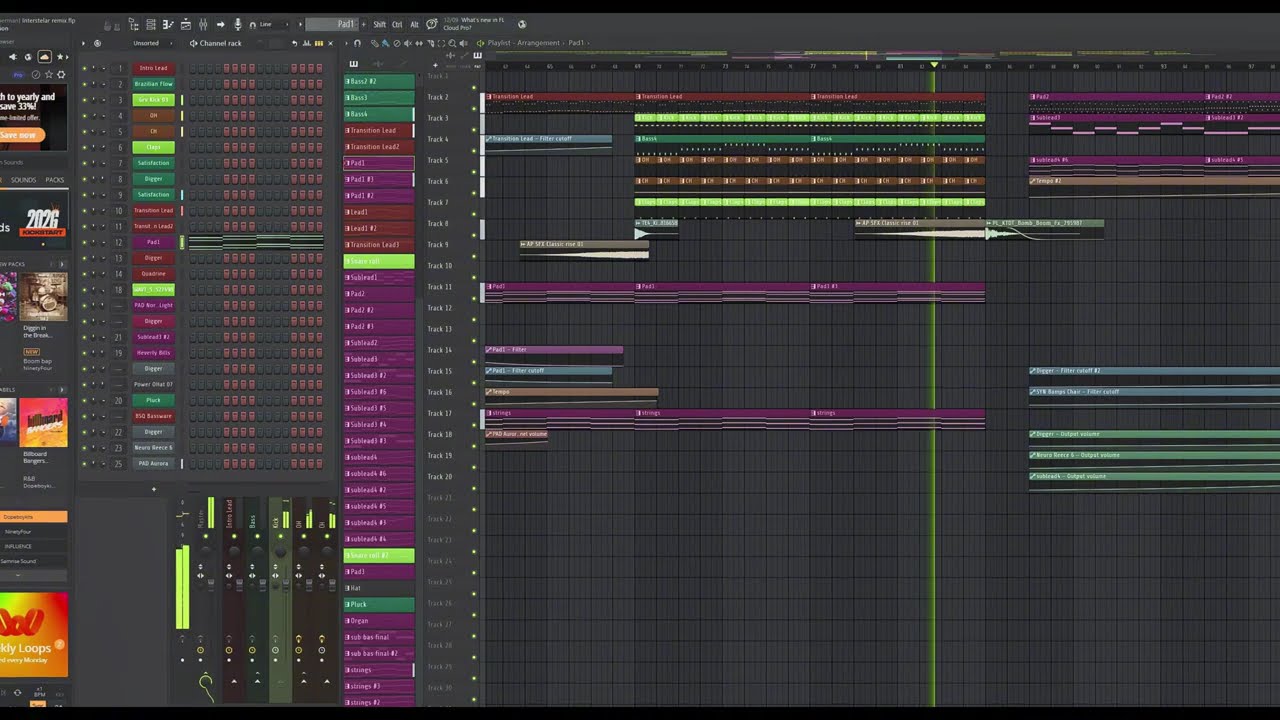Click the Ctrl modifier button

[x=397, y=24]
